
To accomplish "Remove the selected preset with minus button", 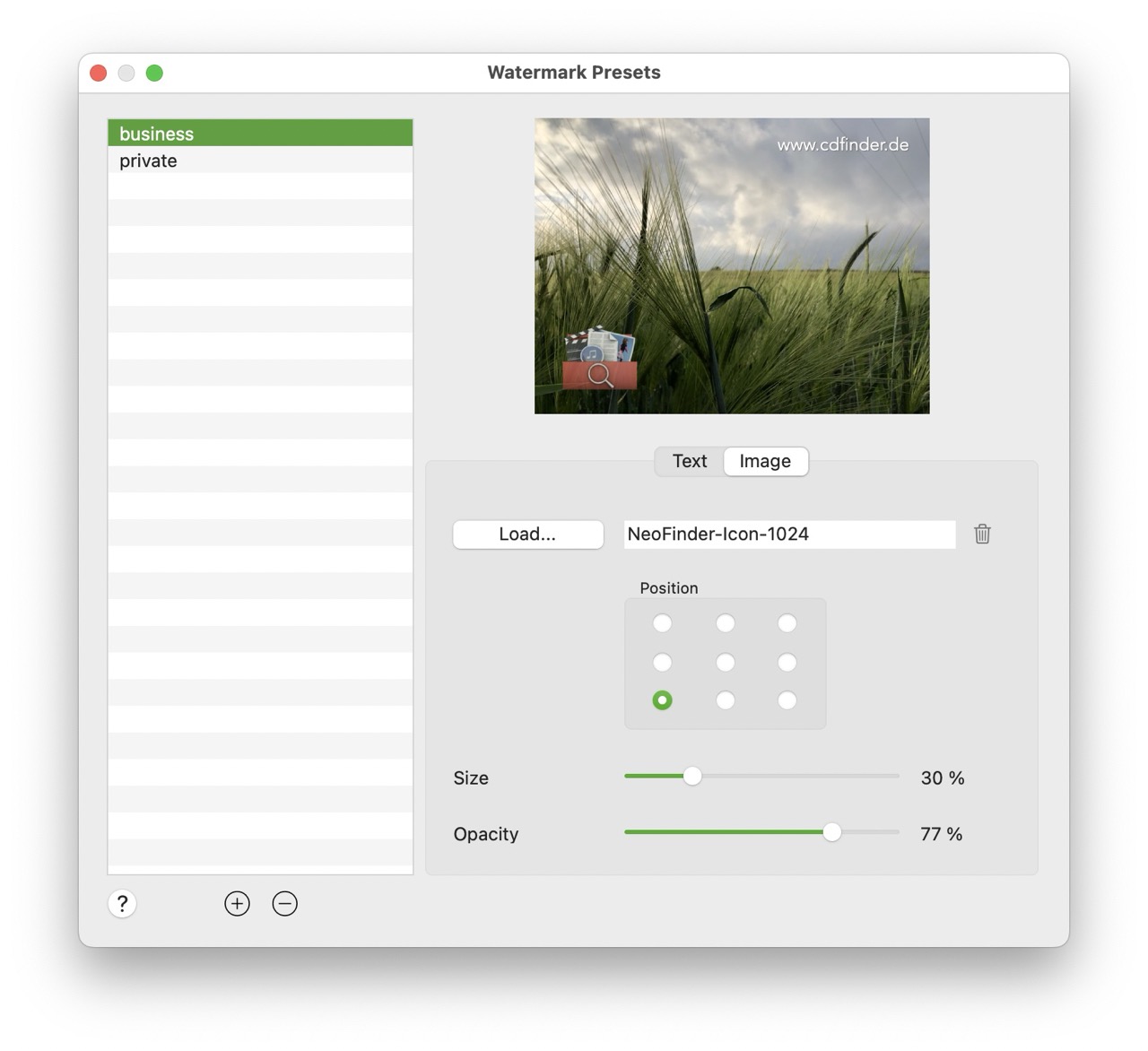I will click(284, 903).
